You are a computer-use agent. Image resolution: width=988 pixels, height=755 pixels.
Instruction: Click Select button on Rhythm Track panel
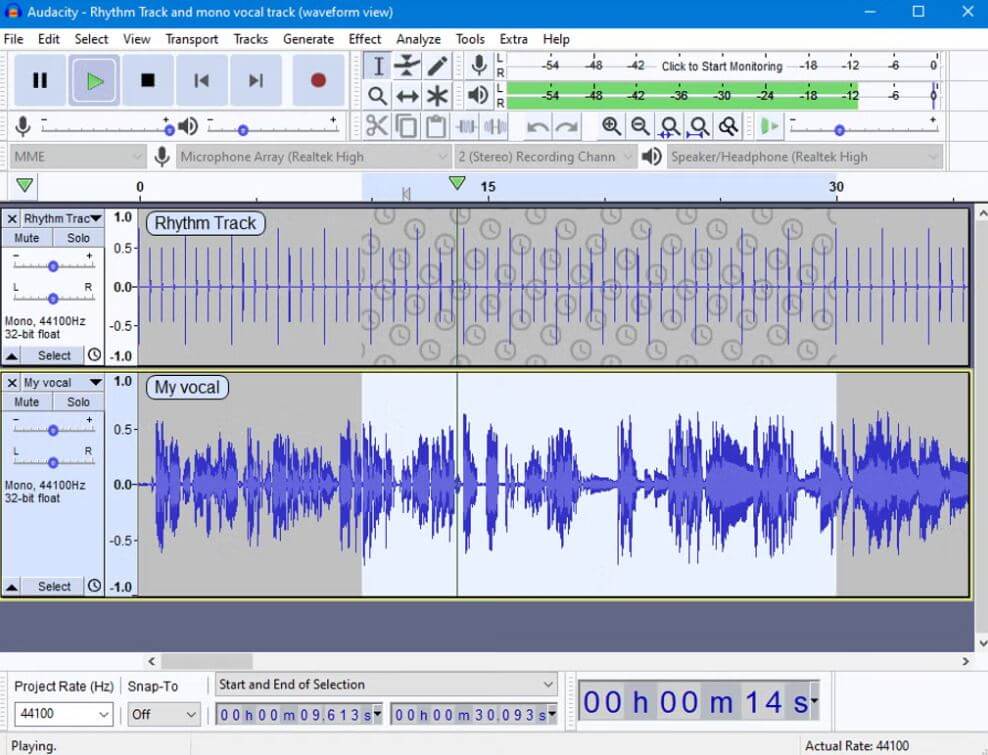pos(54,355)
